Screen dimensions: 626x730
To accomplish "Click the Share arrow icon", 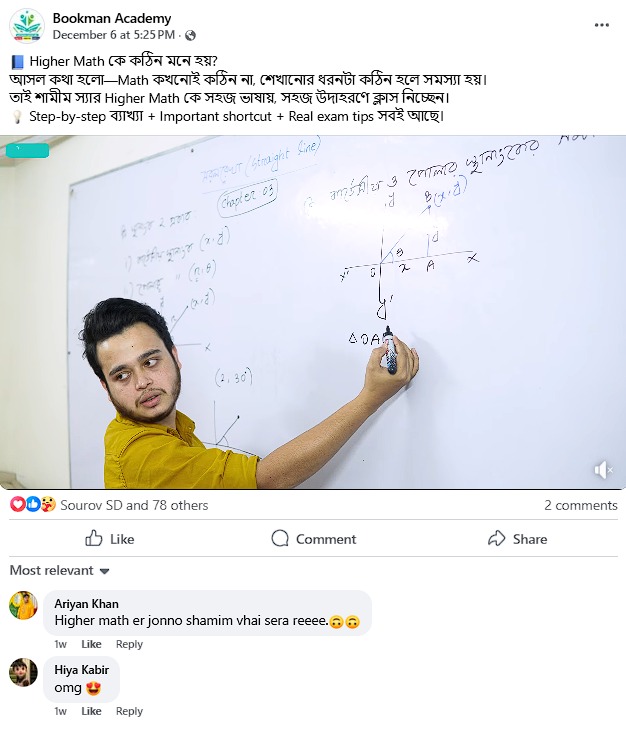I will tap(497, 539).
